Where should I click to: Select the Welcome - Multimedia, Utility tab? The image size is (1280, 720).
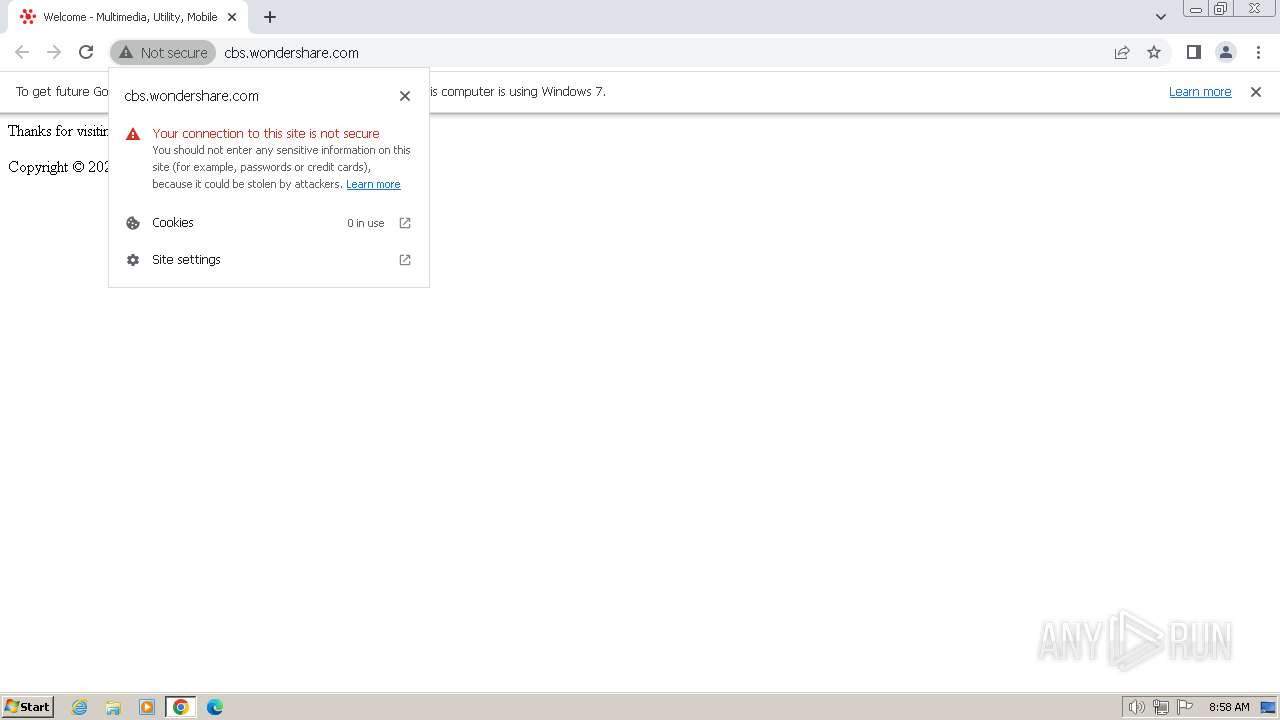click(x=128, y=17)
